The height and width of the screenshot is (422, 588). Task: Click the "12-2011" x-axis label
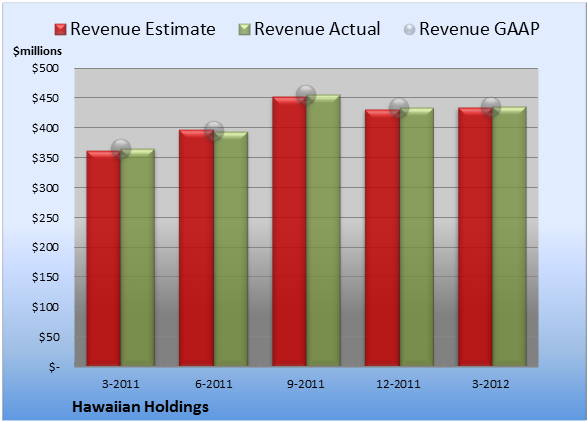click(x=398, y=384)
